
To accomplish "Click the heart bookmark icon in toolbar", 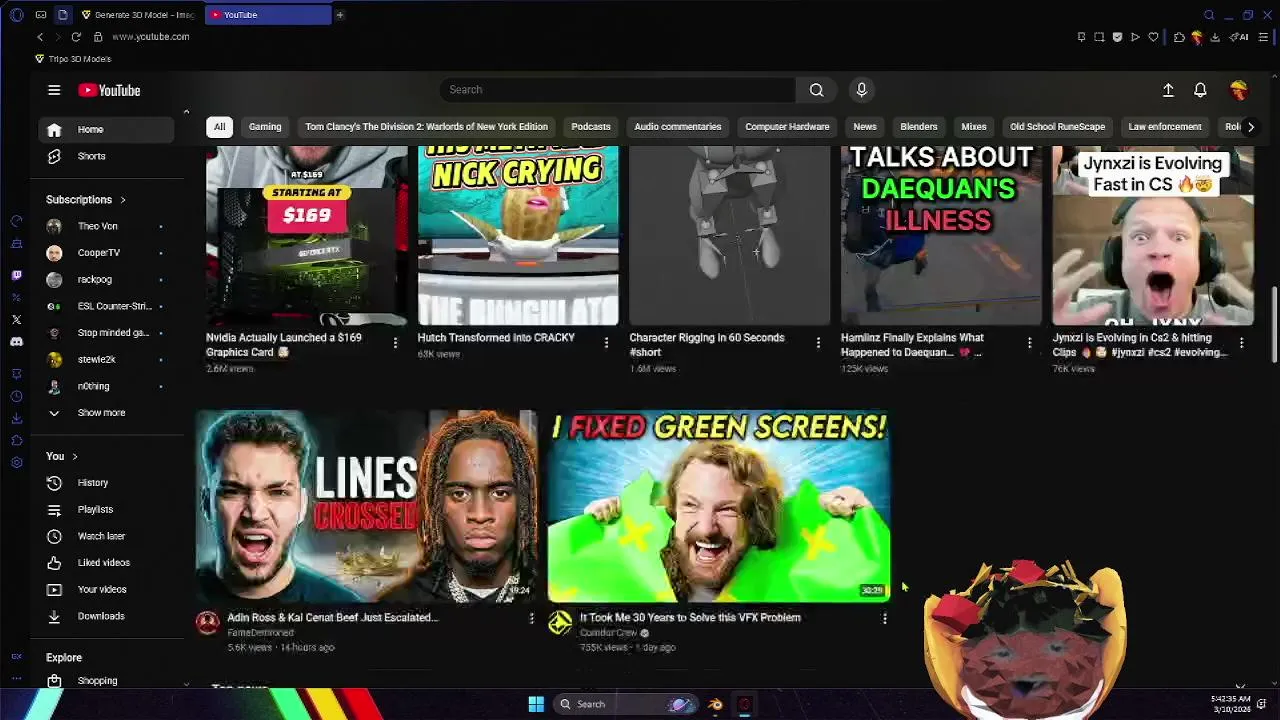I will pyautogui.click(x=1153, y=37).
